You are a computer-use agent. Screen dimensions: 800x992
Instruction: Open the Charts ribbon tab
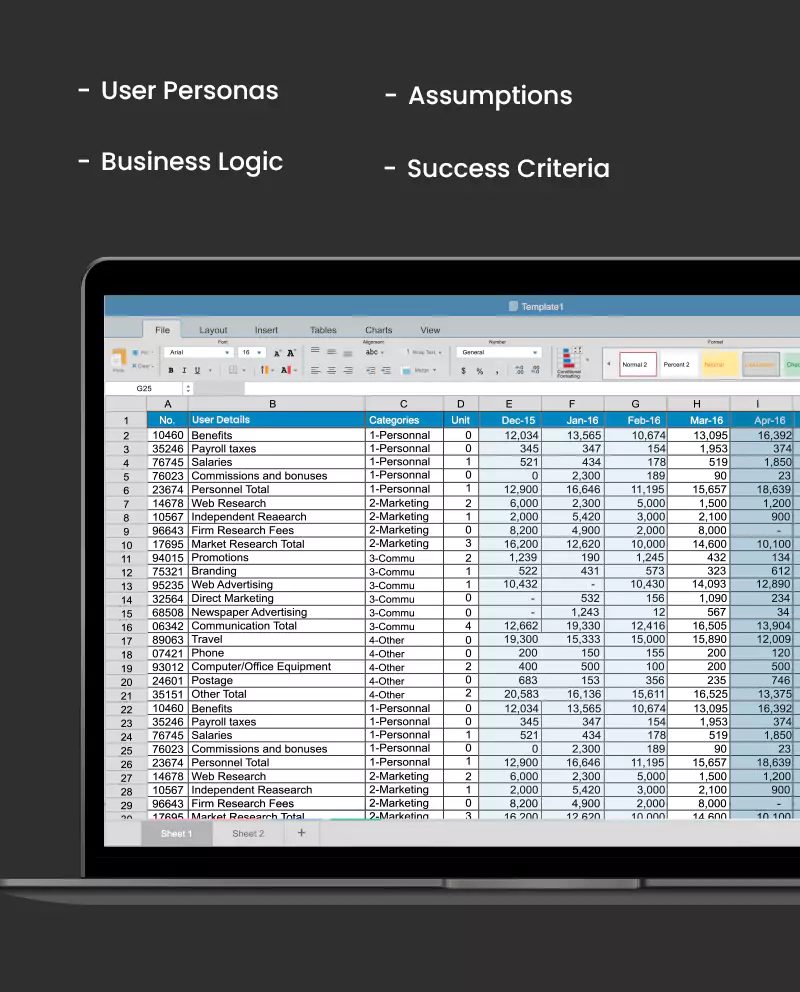(x=379, y=330)
